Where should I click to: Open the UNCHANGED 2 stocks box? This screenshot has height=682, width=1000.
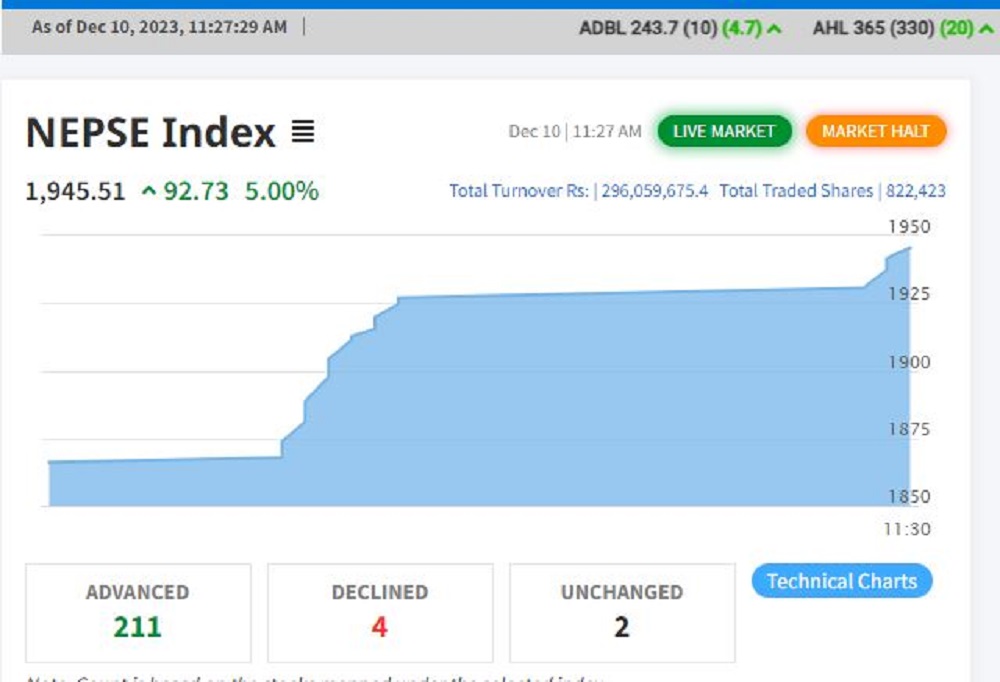coord(622,612)
